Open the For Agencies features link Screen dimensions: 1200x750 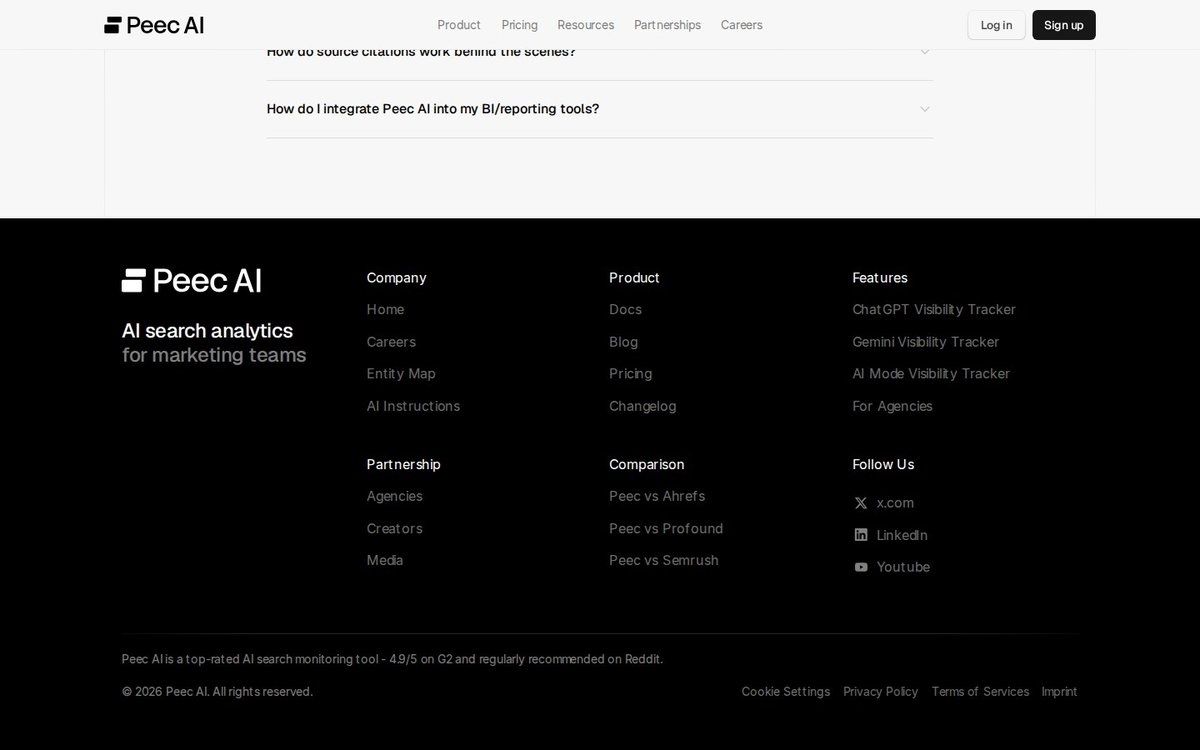893,406
